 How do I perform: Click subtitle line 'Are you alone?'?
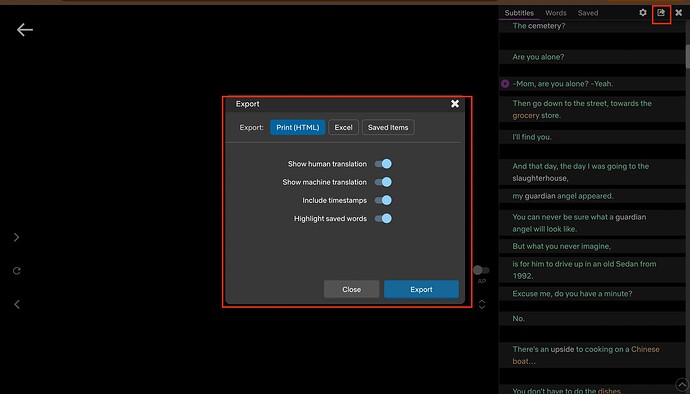point(538,57)
